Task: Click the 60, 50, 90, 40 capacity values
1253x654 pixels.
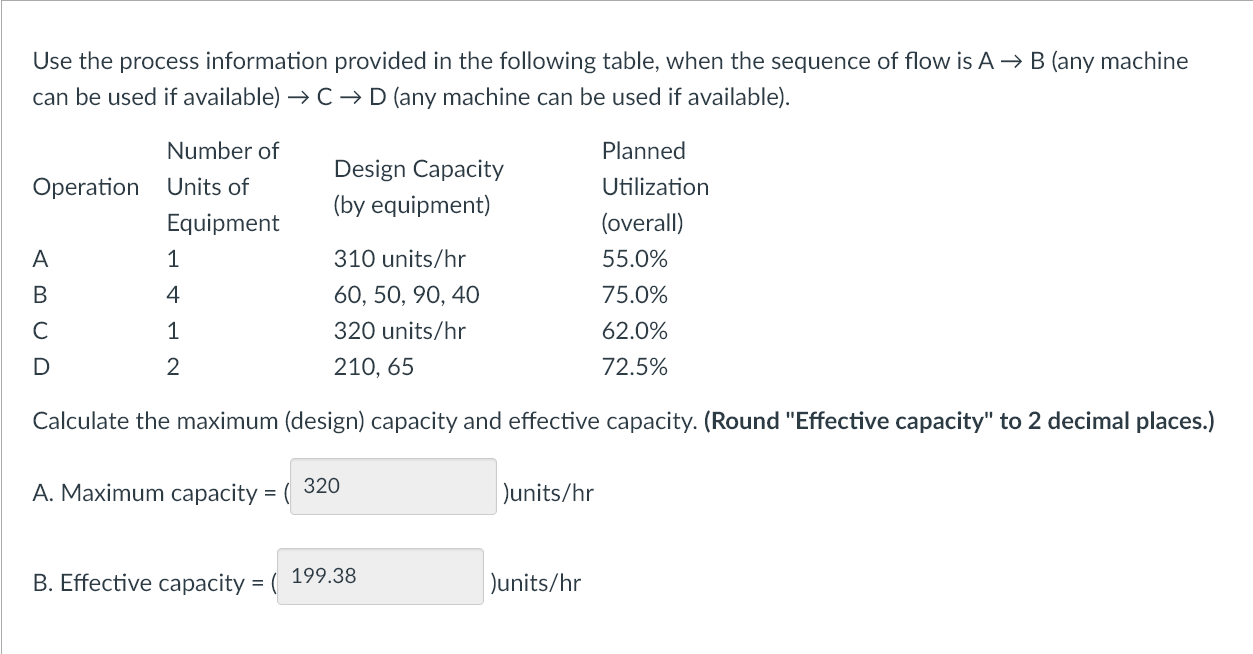Action: click(x=405, y=295)
